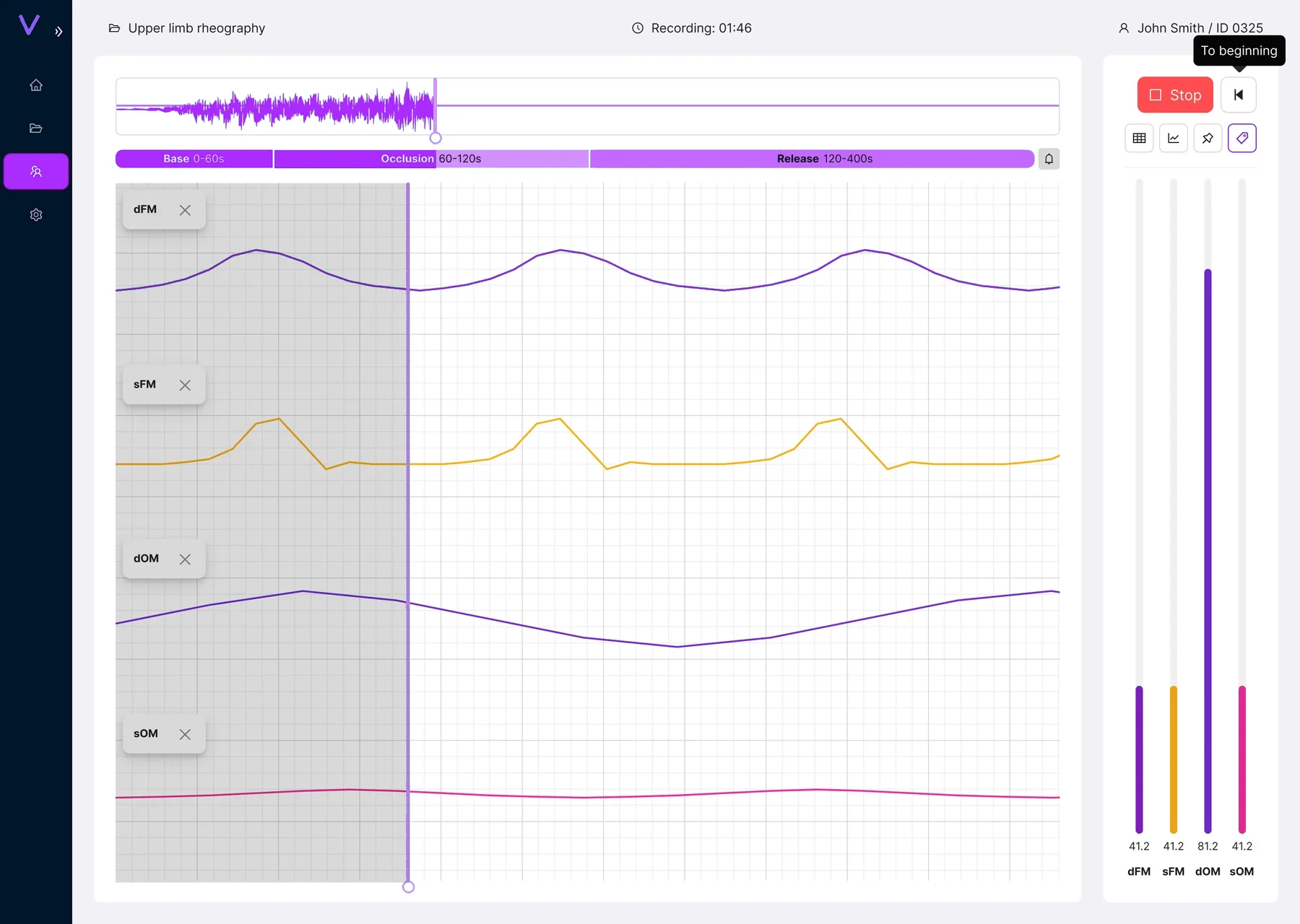Select the Release 120-400s phase segment
1300x924 pixels.
tap(812, 159)
